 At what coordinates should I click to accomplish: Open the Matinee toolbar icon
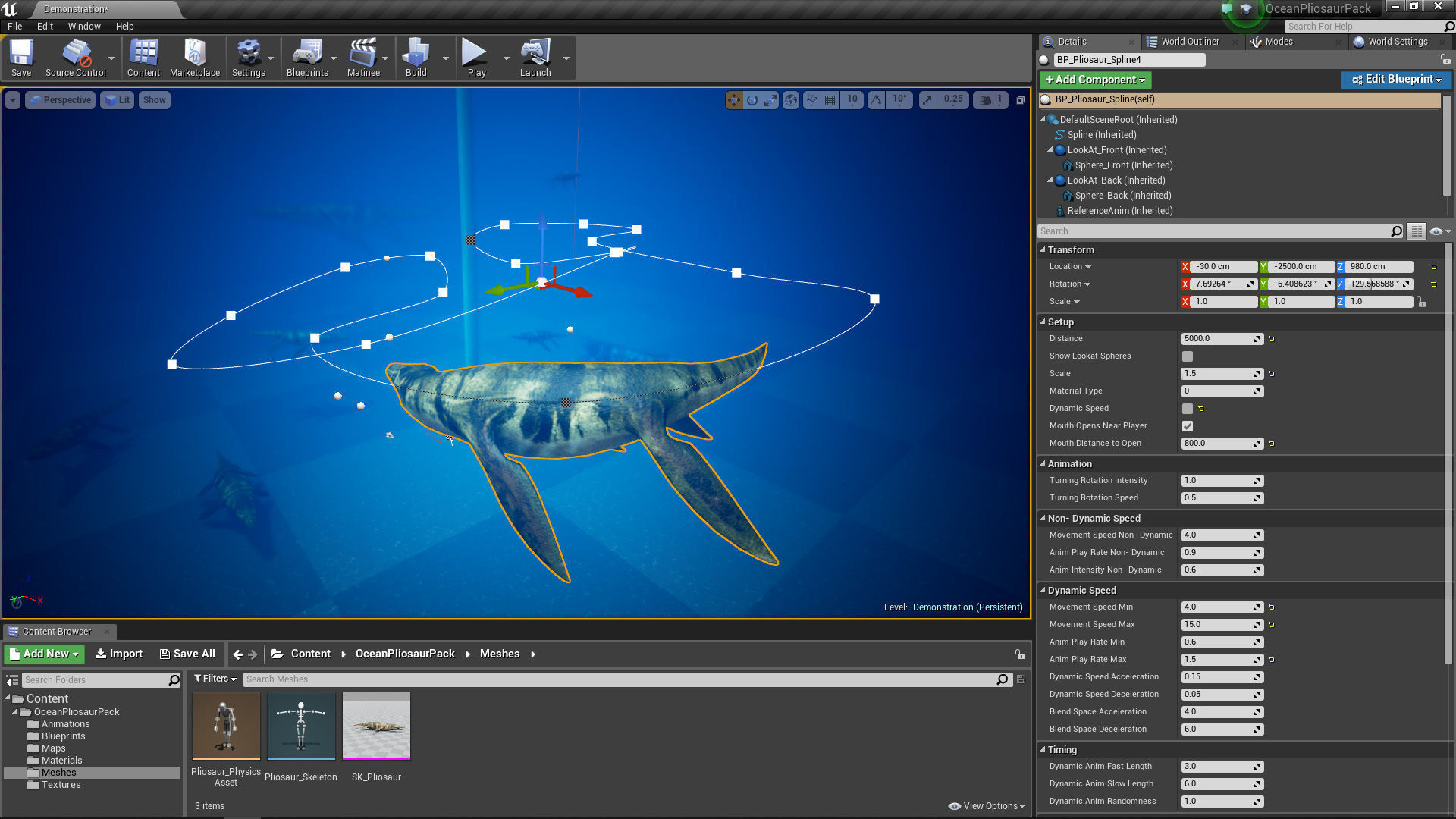point(363,58)
